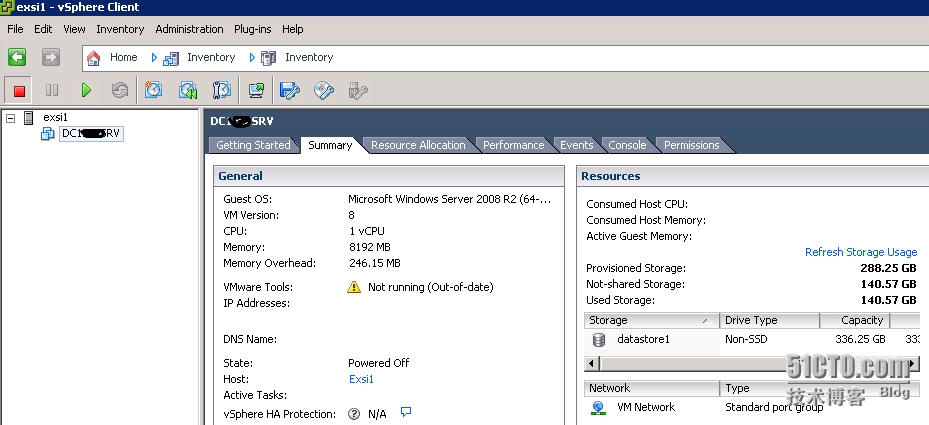Select the datastore1 storage row
Screen dimensions: 929x425
point(752,340)
